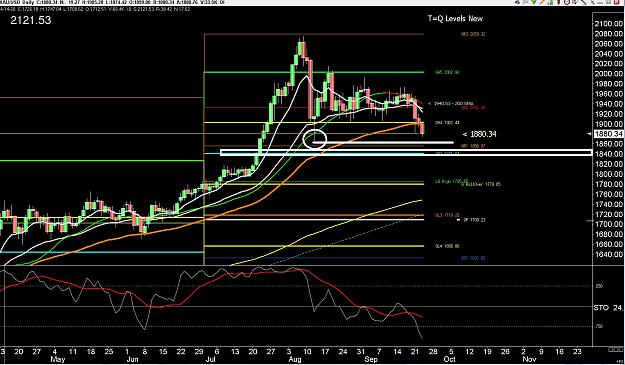Click the stochastic 750 level label

click(x=599, y=326)
